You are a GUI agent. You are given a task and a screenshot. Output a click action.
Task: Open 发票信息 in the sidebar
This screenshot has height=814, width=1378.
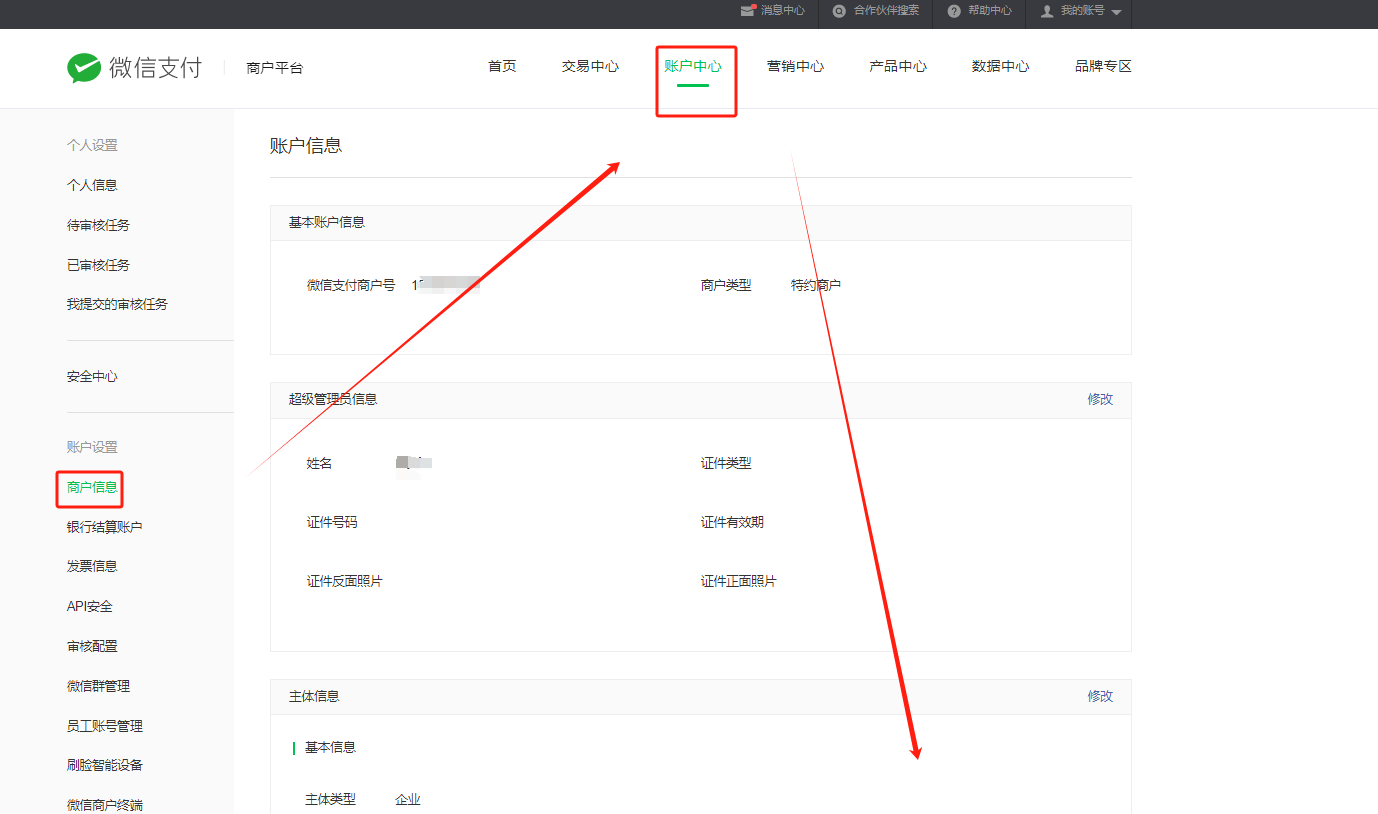tap(92, 566)
